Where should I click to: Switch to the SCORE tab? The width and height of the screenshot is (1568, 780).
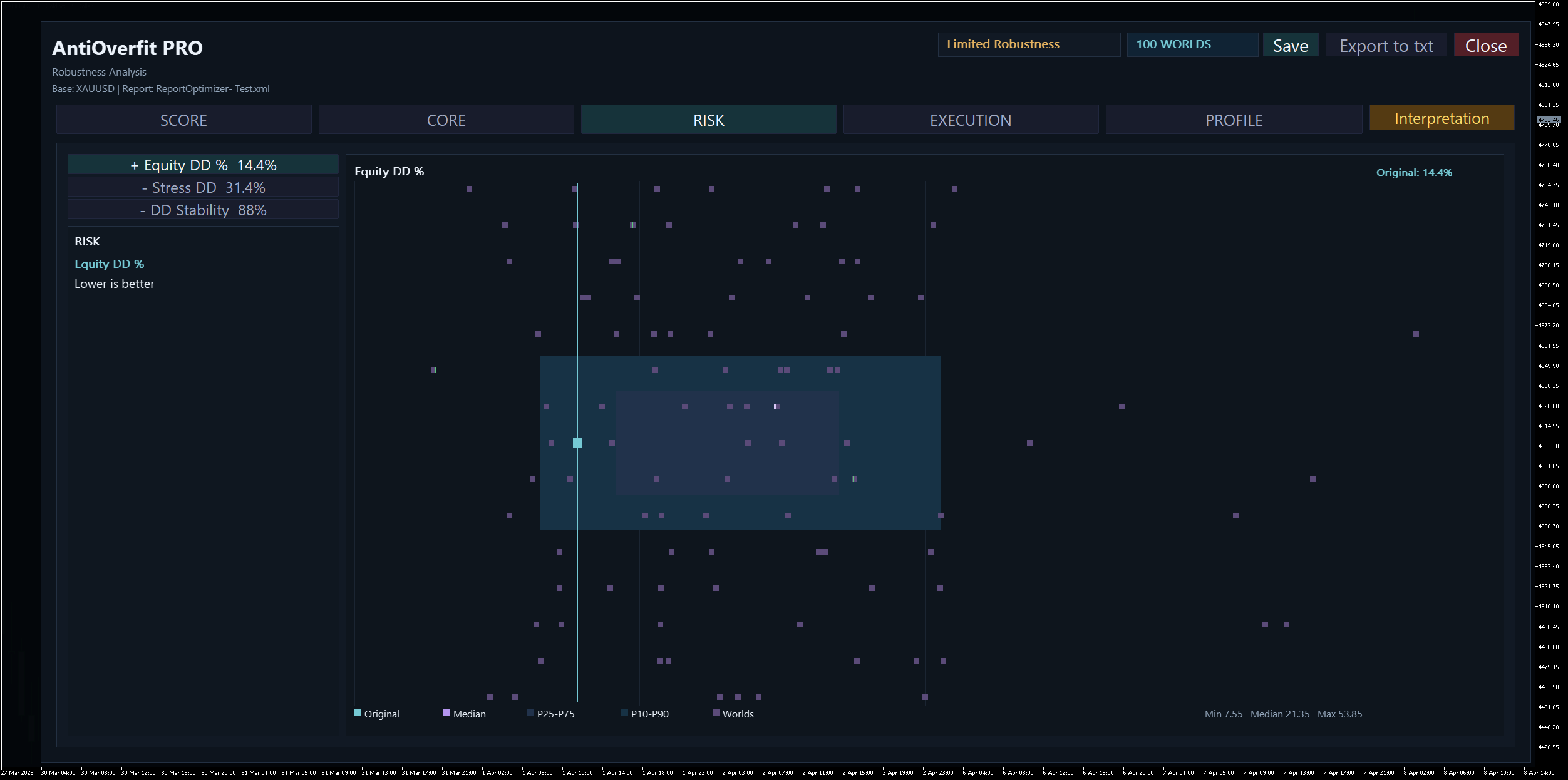tap(183, 120)
